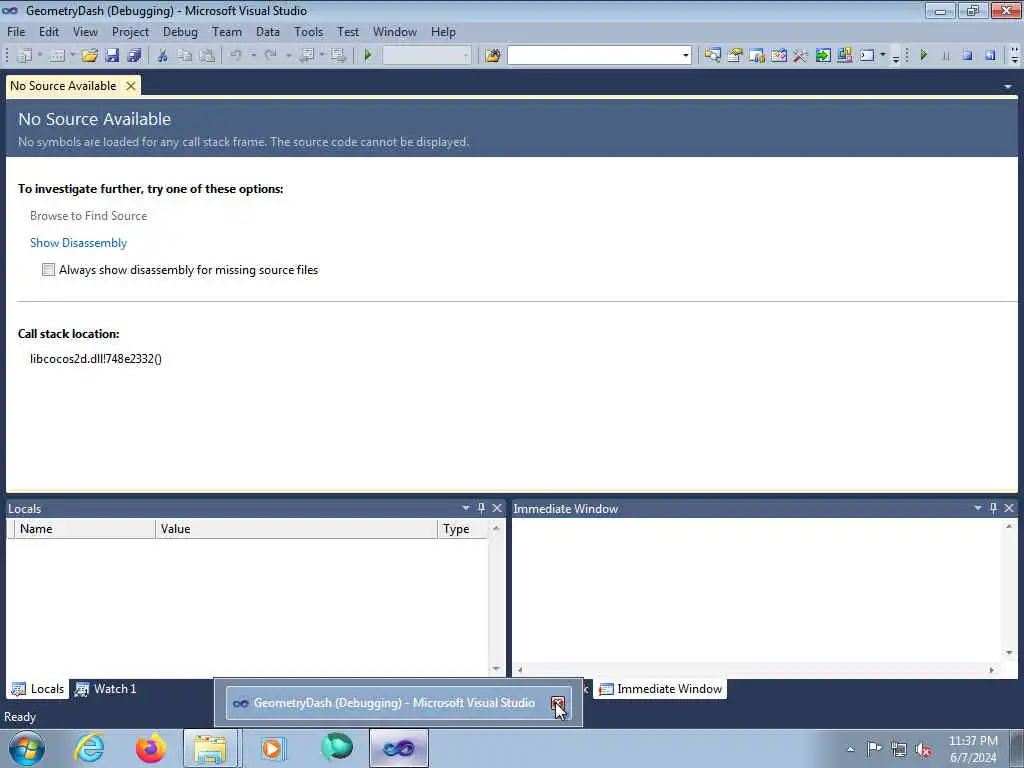
Task: Open the Undo history dropdown arrow
Action: 253,56
